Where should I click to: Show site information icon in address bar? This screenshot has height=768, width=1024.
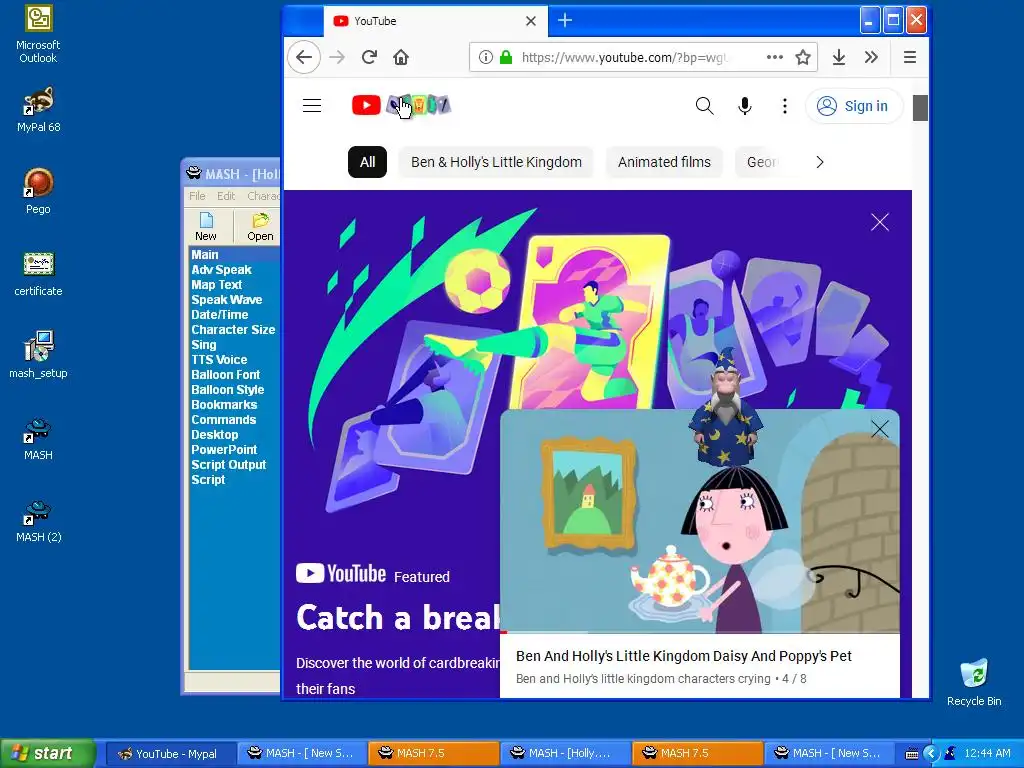pos(485,57)
